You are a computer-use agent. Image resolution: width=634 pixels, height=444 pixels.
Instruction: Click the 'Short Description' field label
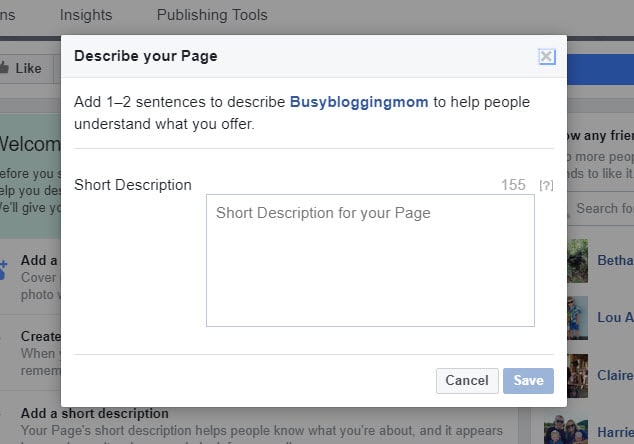tap(133, 185)
